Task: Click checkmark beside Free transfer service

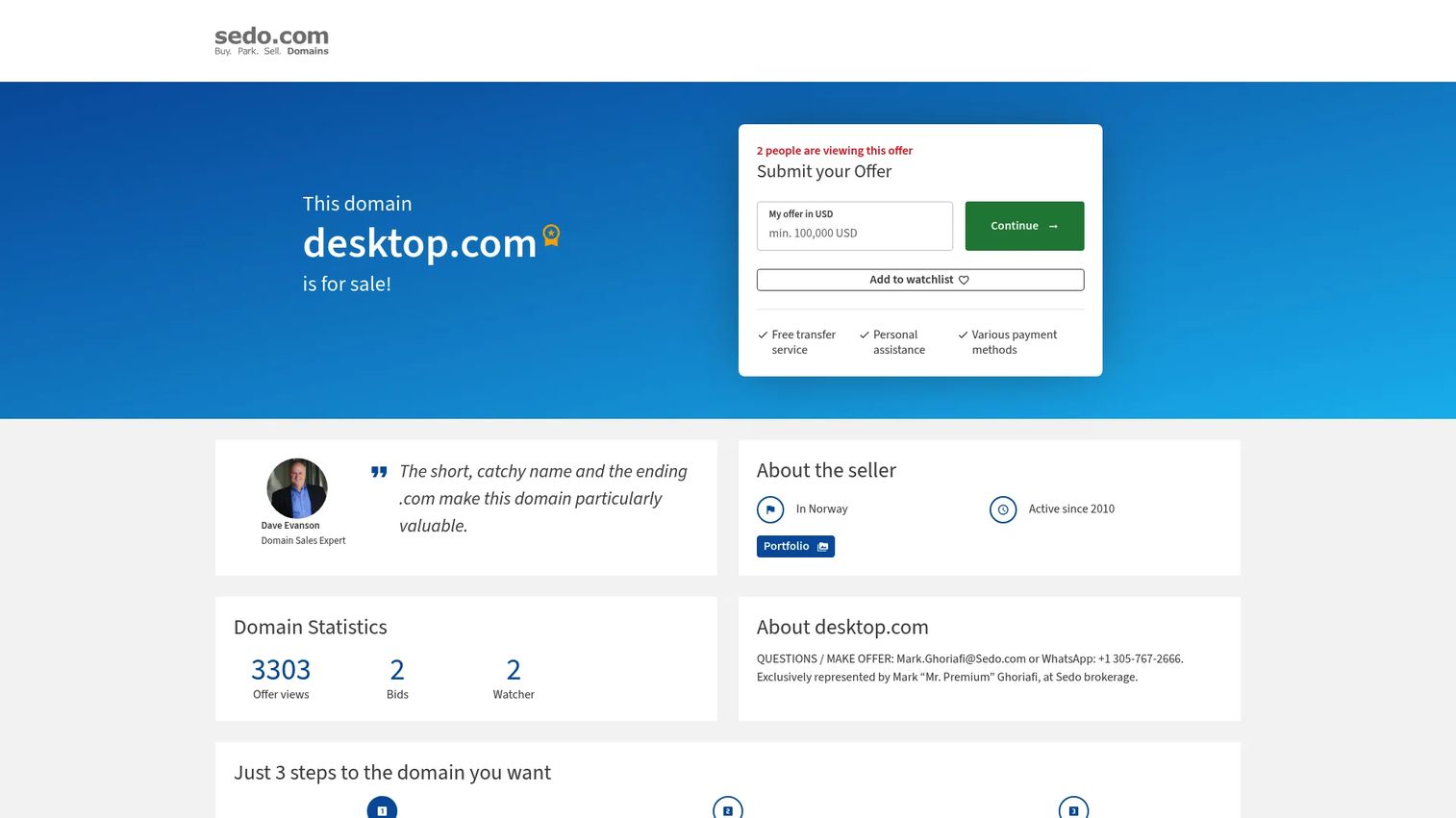Action: (763, 335)
